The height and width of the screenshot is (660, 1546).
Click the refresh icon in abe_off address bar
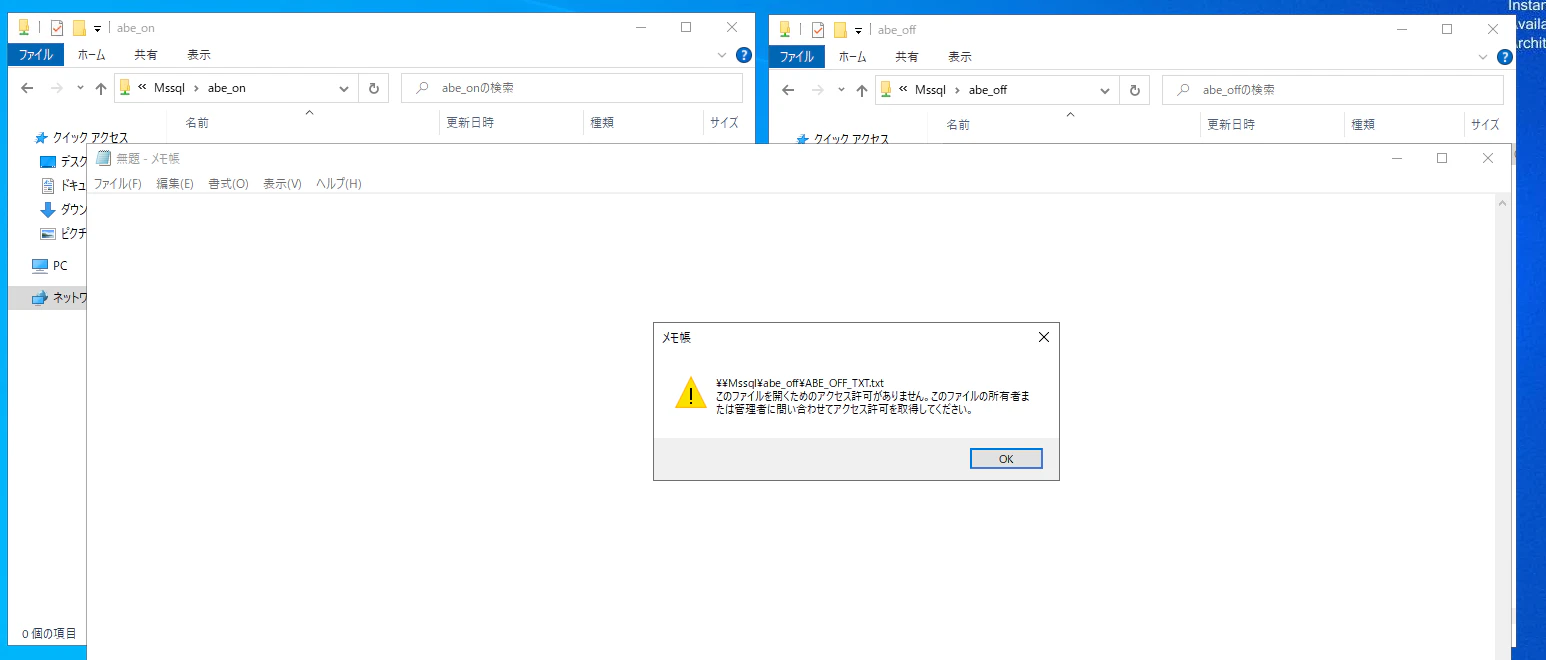click(x=1134, y=89)
